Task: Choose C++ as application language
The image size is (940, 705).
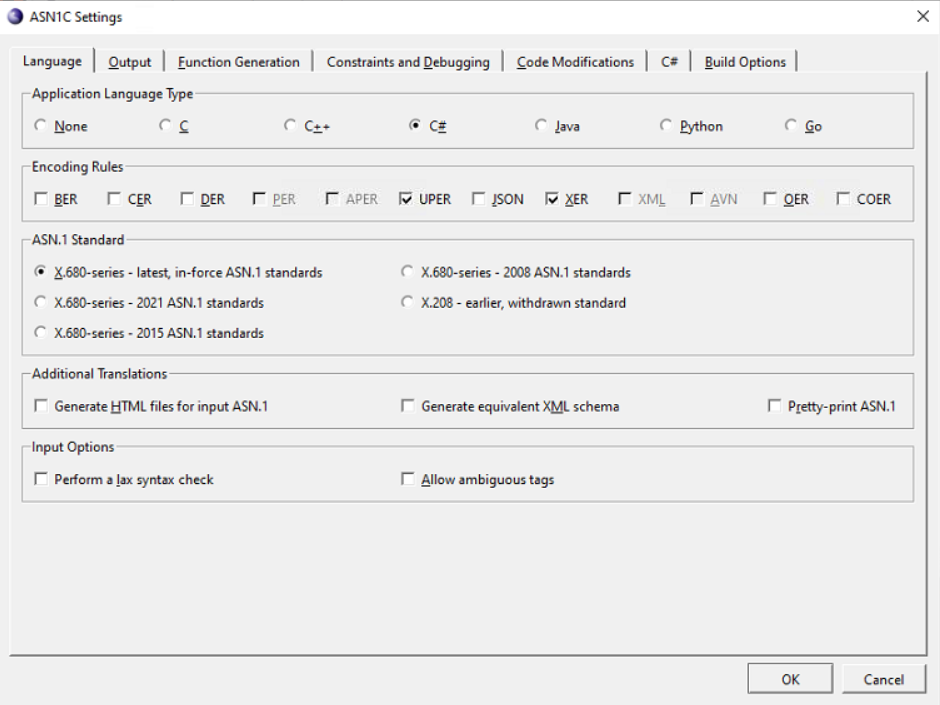Action: [290, 125]
